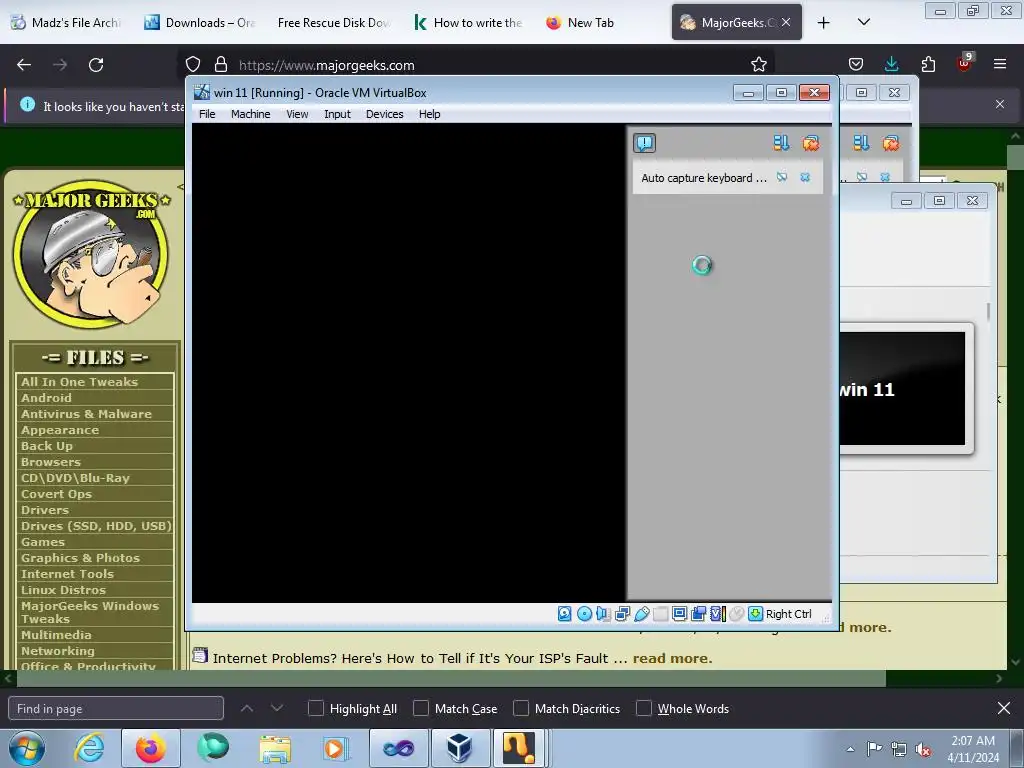
Task: Toggle the notification center speech bubble icon
Action: 645,143
